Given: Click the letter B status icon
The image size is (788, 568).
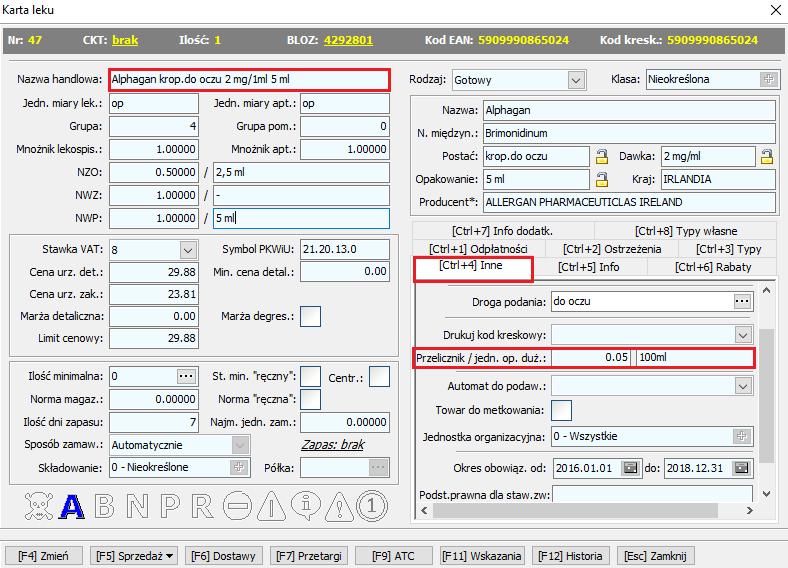Looking at the screenshot, I should [x=105, y=506].
